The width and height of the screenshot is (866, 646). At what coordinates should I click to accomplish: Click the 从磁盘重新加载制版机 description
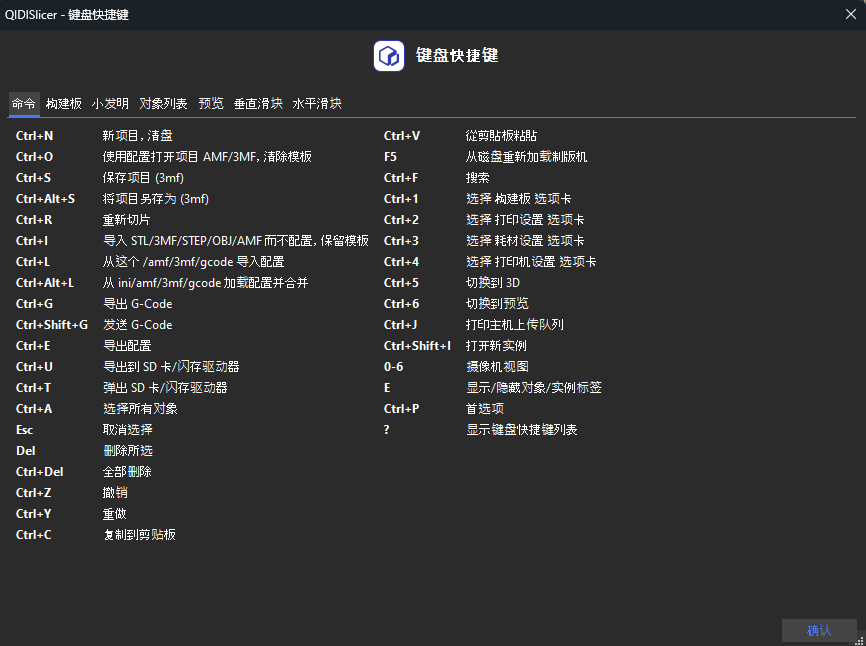tap(526, 157)
